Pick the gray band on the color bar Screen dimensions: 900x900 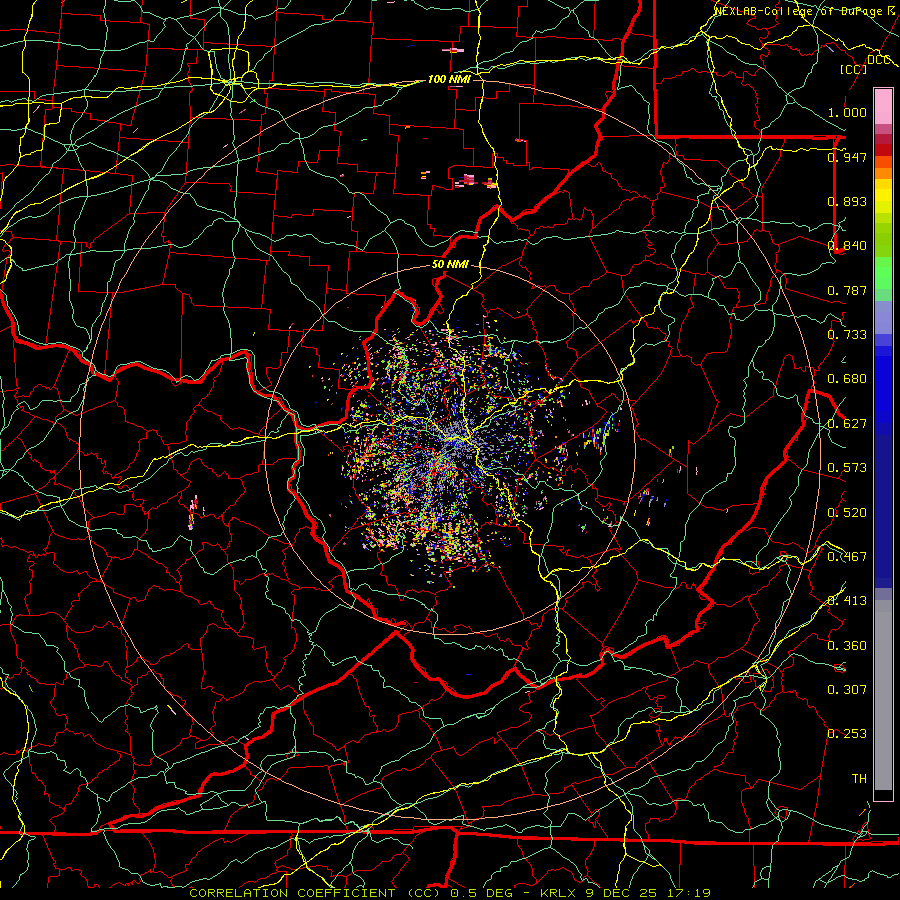(883, 695)
